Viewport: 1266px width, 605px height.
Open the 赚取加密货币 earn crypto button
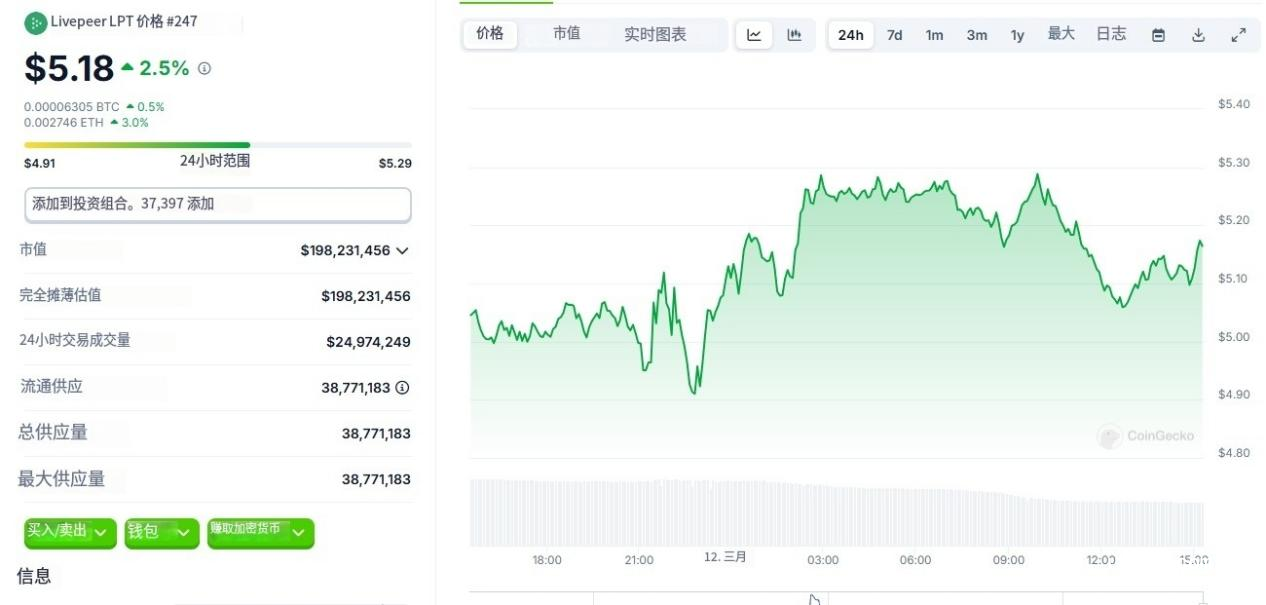pyautogui.click(x=260, y=533)
